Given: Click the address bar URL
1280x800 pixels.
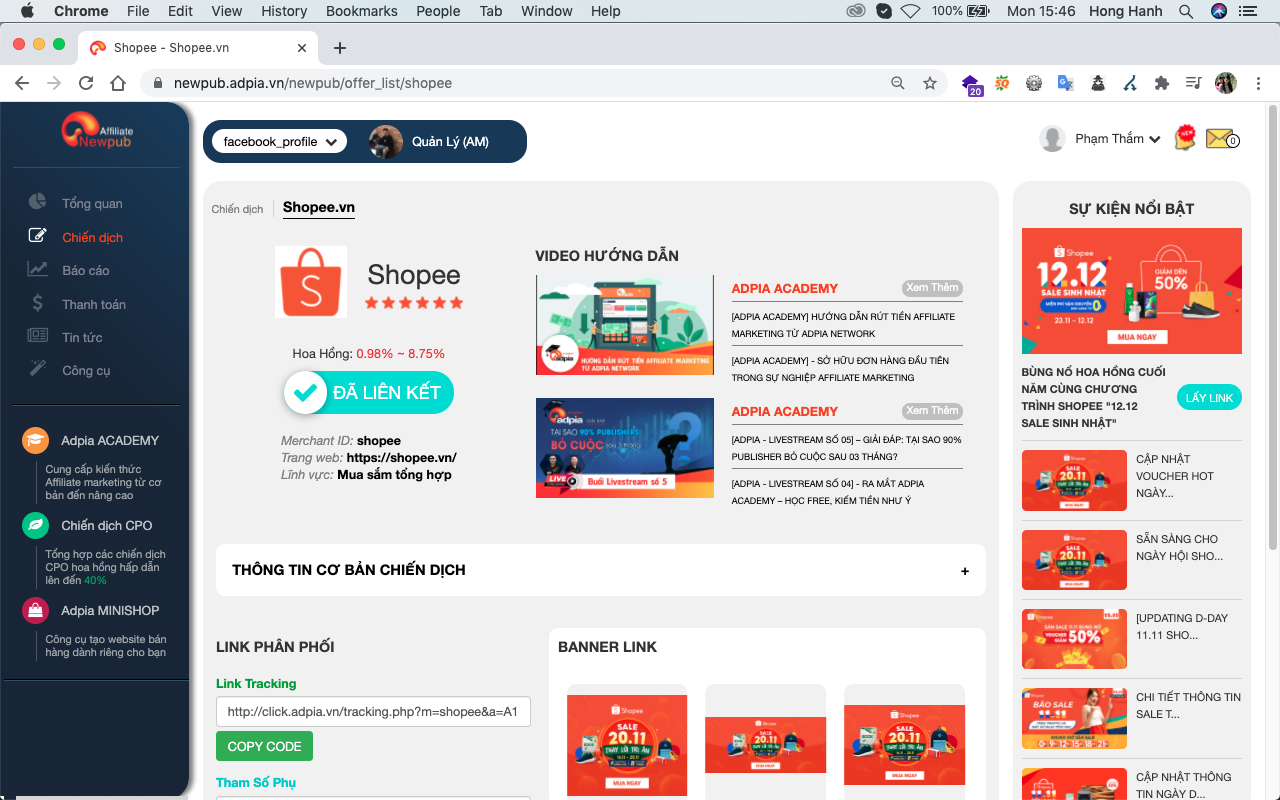Looking at the screenshot, I should [x=313, y=83].
